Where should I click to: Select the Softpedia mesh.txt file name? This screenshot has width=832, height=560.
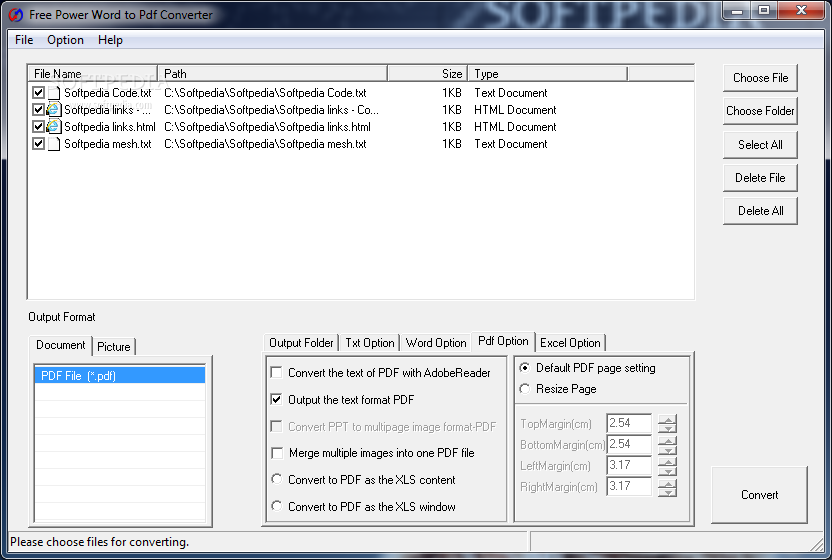tap(108, 144)
